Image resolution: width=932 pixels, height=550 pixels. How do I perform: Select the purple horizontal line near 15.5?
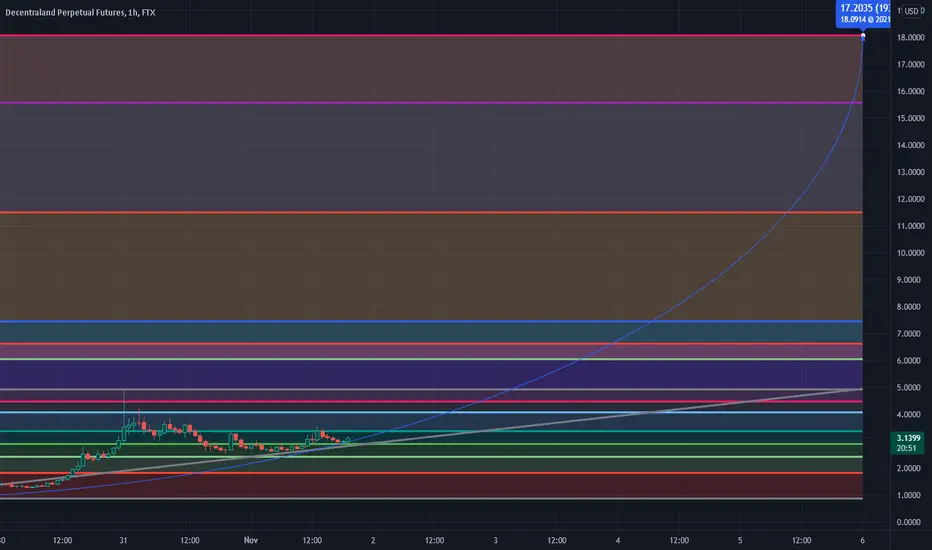(431, 103)
